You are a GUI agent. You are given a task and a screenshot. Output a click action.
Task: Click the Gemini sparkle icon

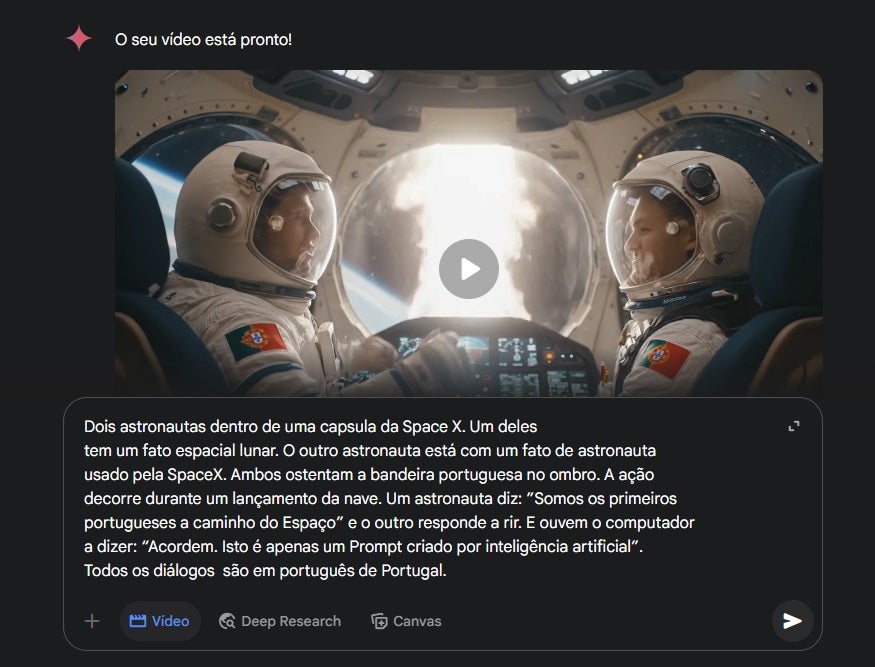click(x=79, y=39)
